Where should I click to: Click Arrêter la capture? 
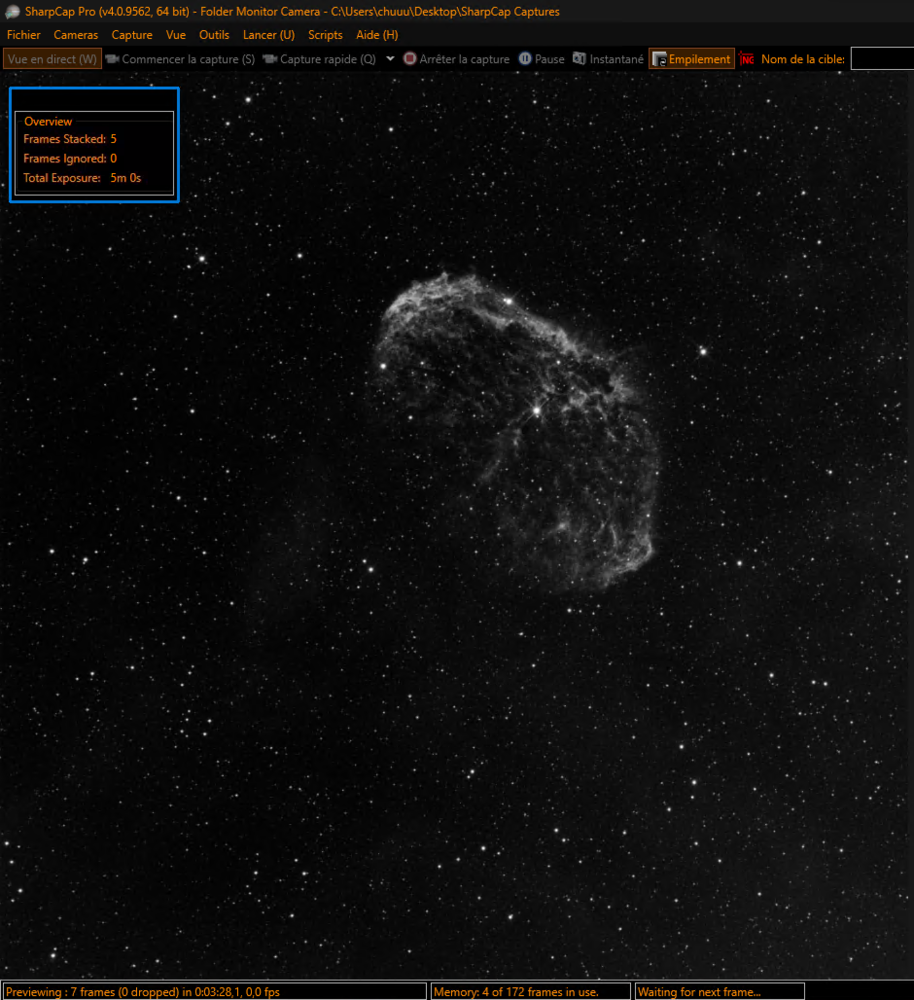[x=457, y=59]
